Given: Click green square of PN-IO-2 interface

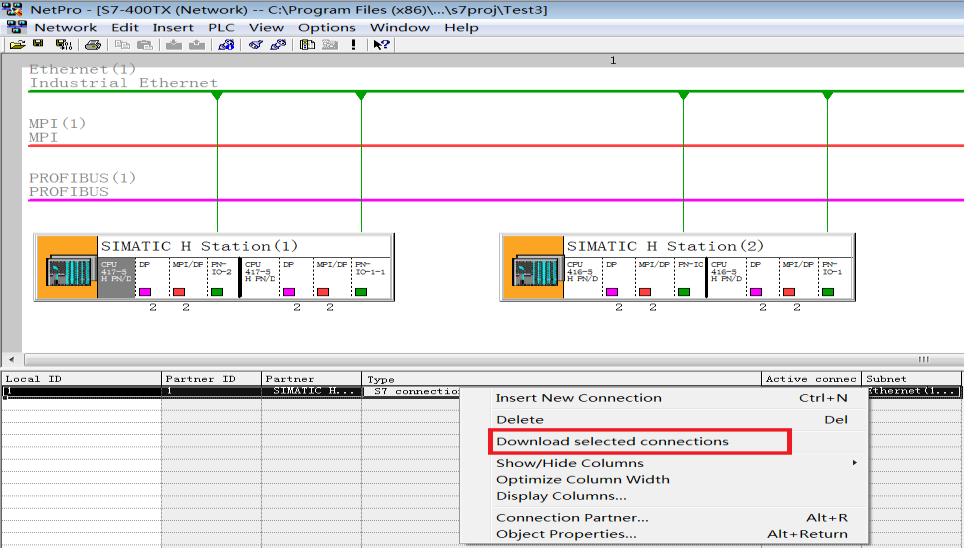Looking at the screenshot, I should [x=217, y=292].
